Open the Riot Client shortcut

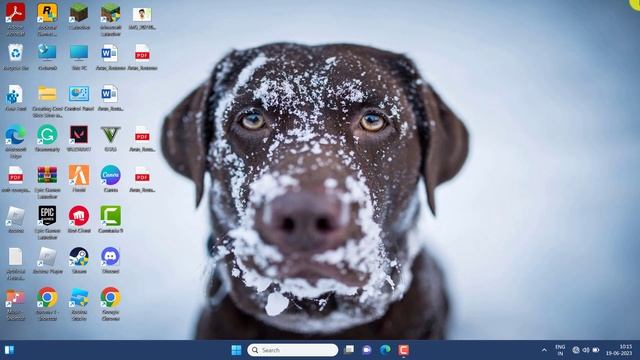(x=79, y=216)
